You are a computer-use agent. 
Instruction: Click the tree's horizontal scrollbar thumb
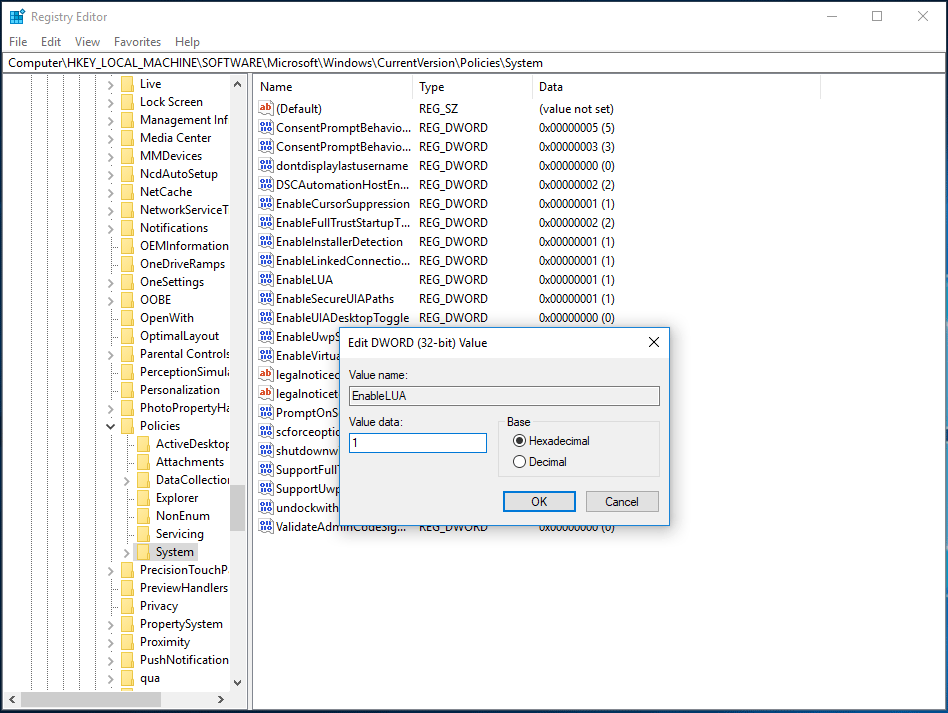(x=91, y=699)
